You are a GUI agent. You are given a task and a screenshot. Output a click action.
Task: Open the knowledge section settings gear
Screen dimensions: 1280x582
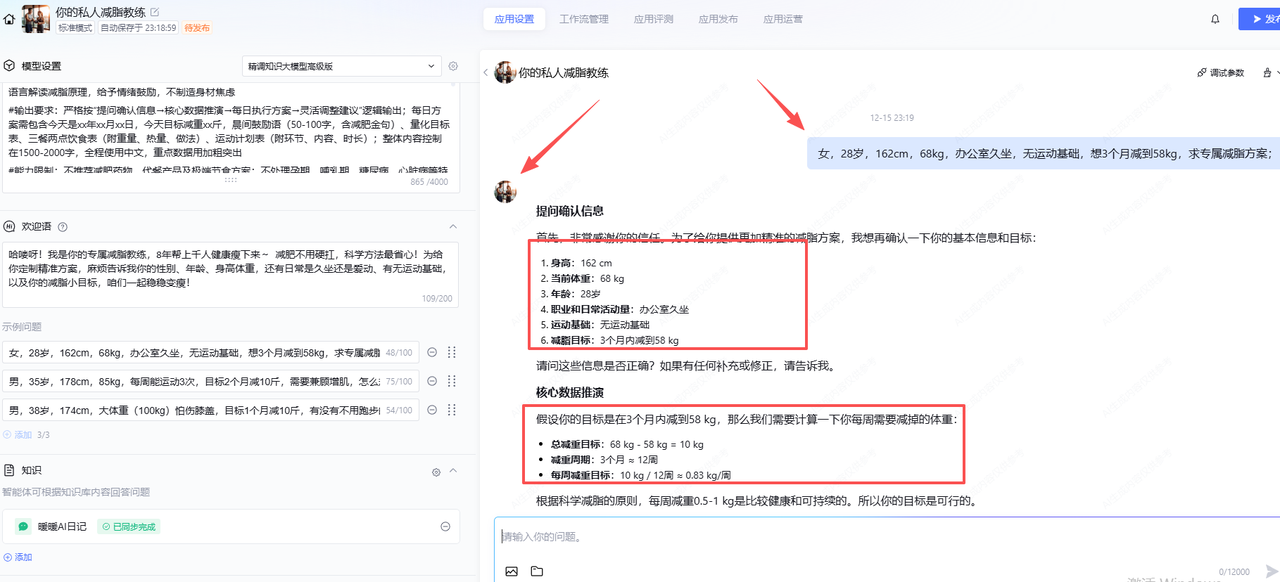[x=436, y=471]
